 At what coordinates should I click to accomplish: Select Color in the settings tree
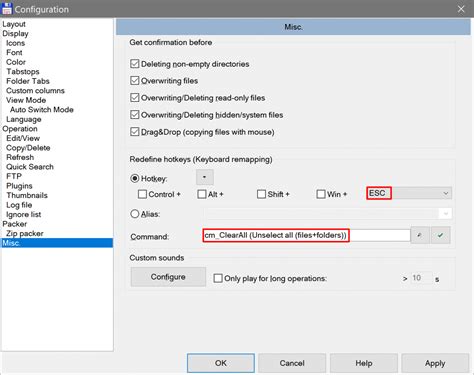click(16, 62)
